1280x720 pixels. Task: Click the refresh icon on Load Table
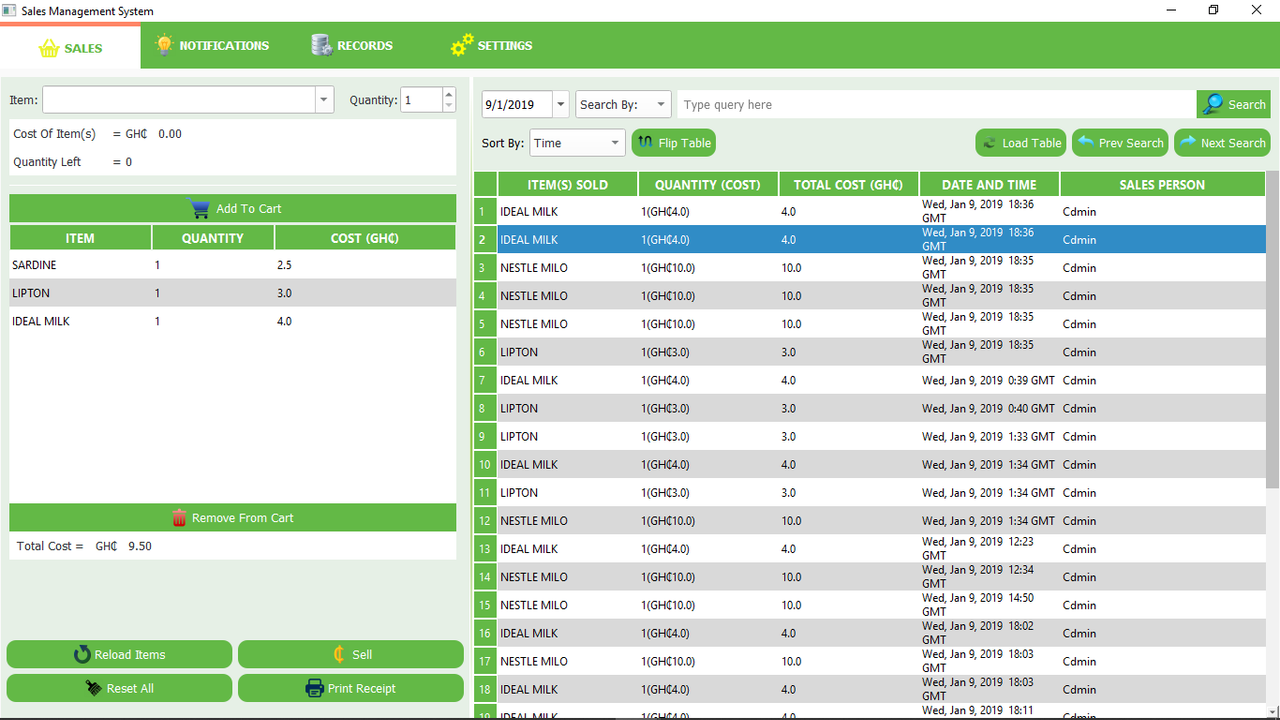tap(989, 143)
